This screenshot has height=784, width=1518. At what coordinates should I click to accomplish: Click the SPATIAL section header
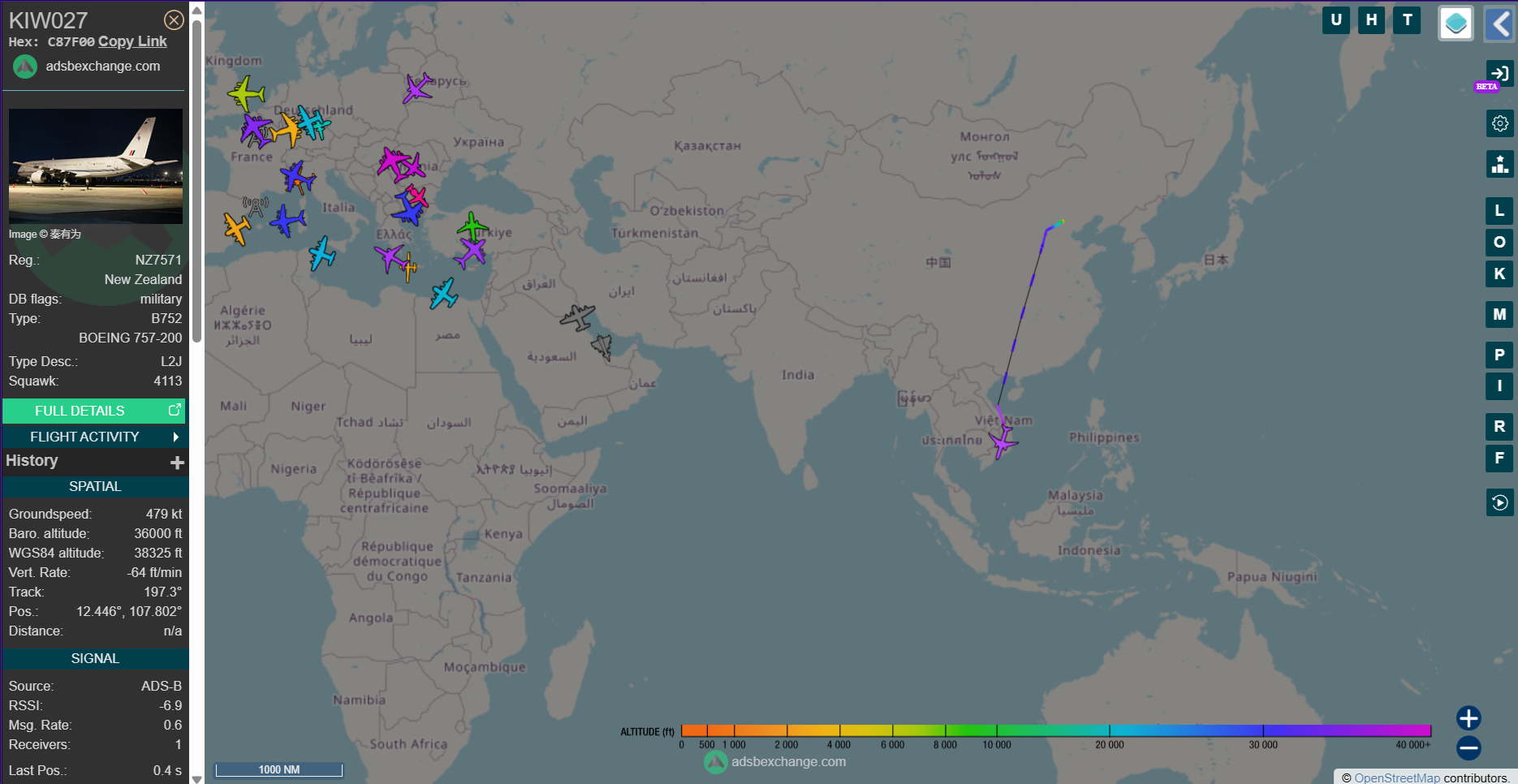click(95, 486)
